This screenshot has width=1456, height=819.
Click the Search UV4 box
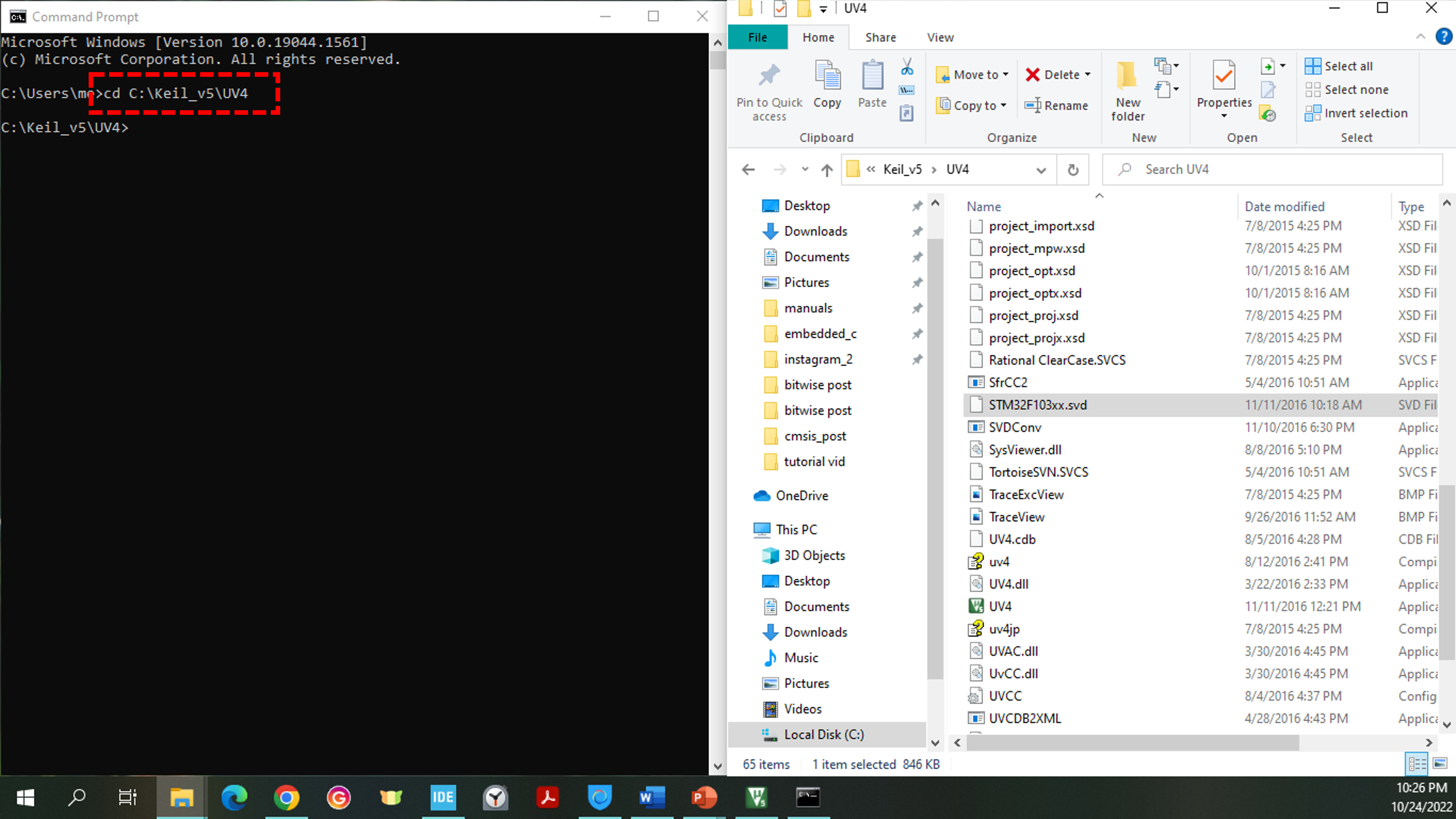(x=1272, y=170)
